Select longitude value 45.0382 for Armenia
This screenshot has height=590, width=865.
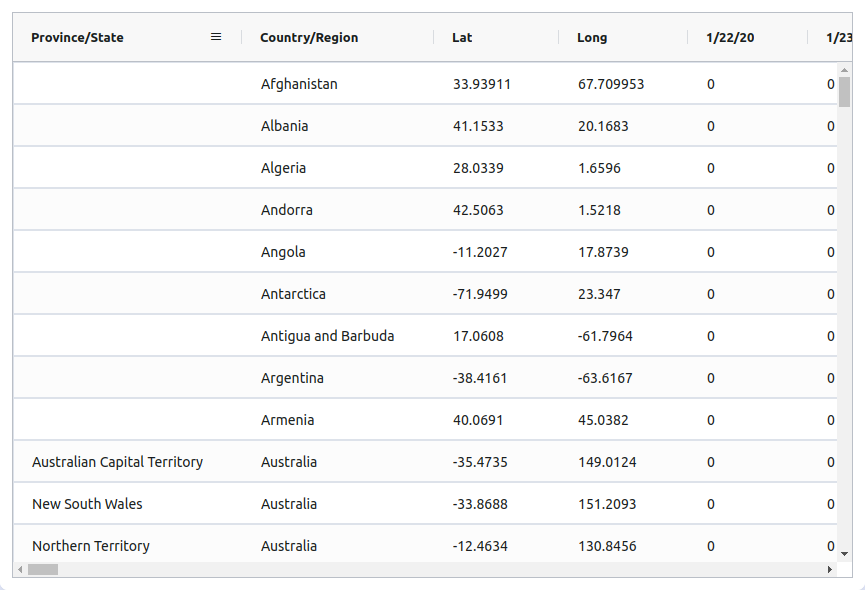tap(603, 420)
